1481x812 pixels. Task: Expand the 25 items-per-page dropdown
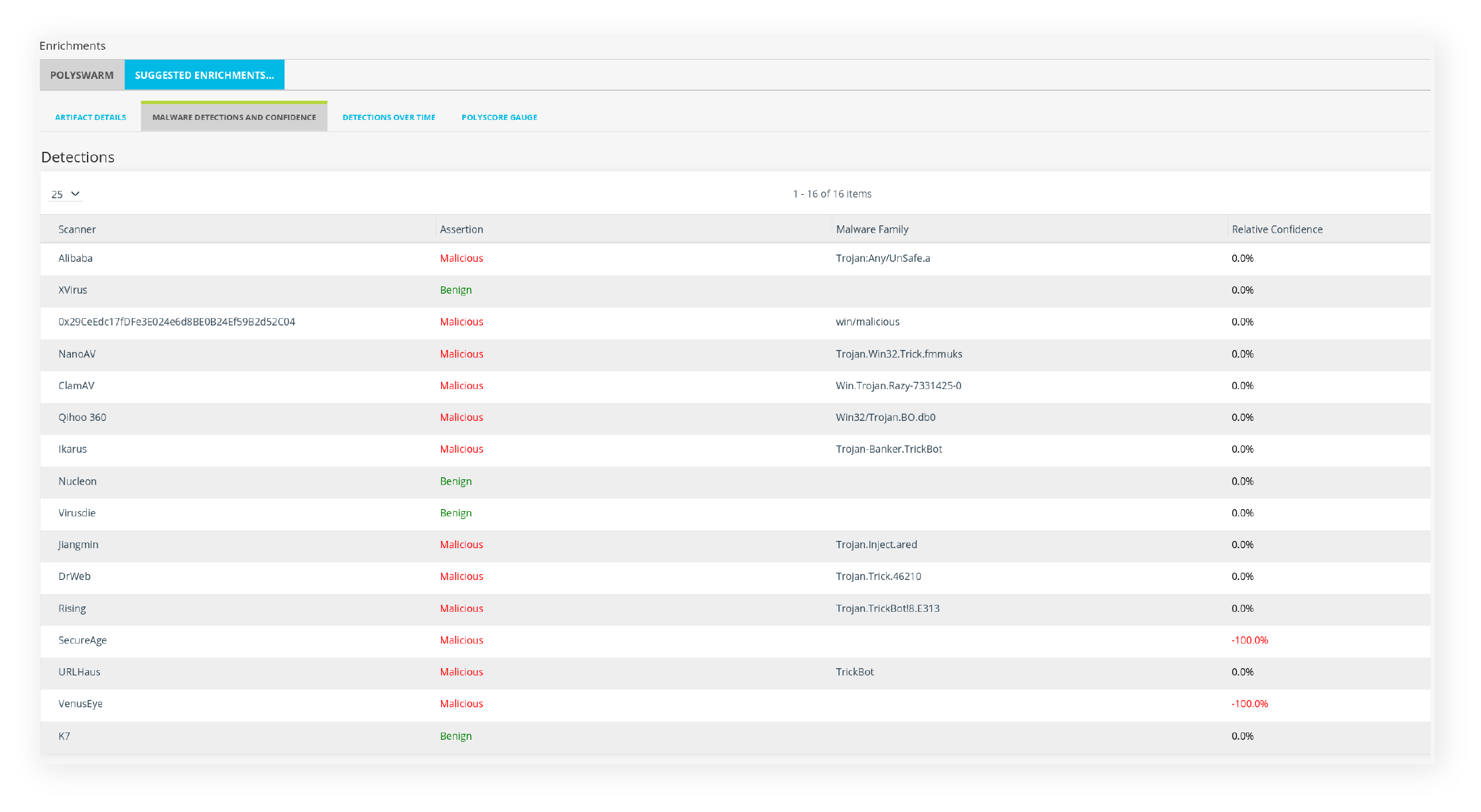[x=66, y=194]
